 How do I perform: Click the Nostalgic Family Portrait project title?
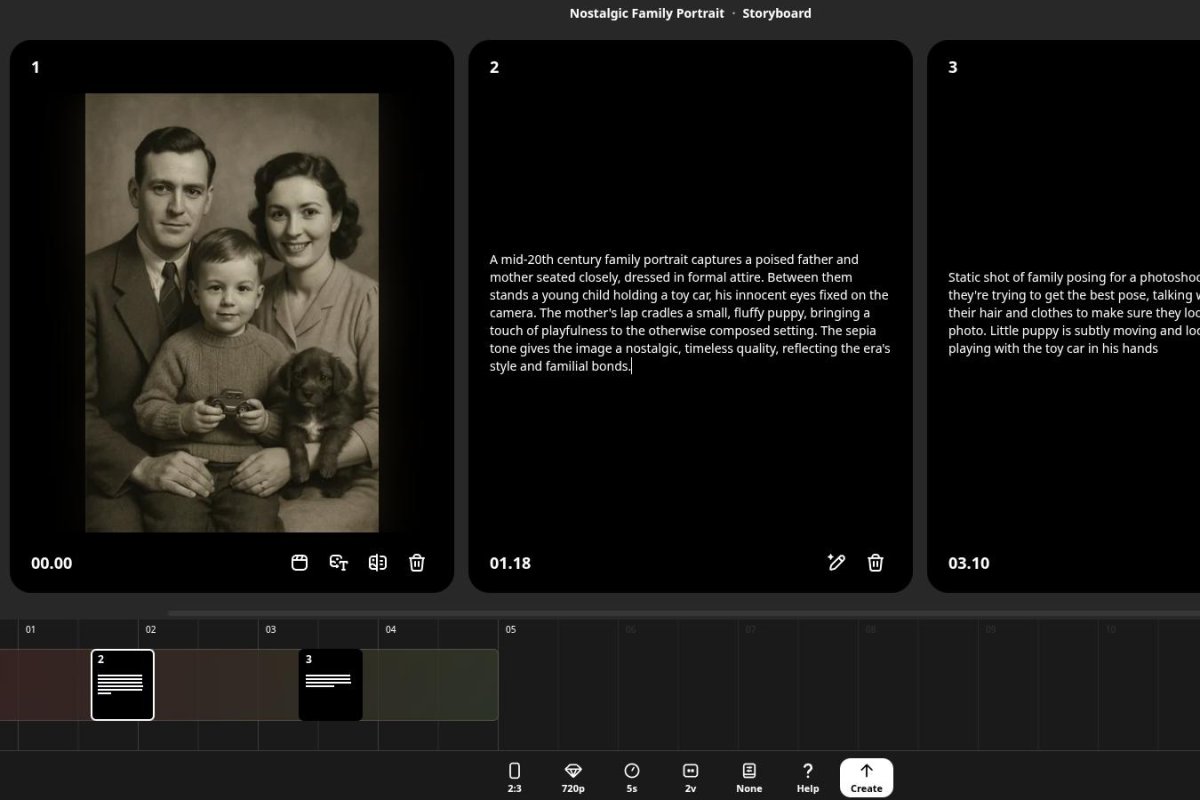(646, 13)
